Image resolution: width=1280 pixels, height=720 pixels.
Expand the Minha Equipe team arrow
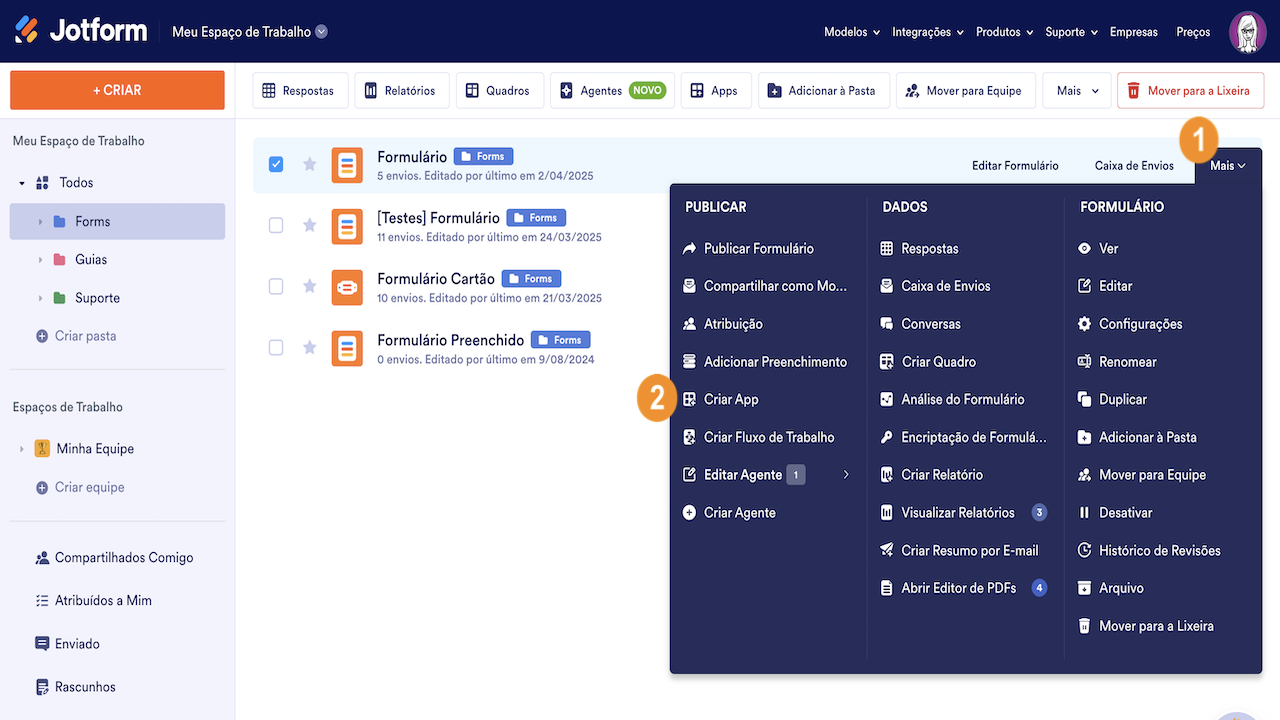tap(22, 449)
